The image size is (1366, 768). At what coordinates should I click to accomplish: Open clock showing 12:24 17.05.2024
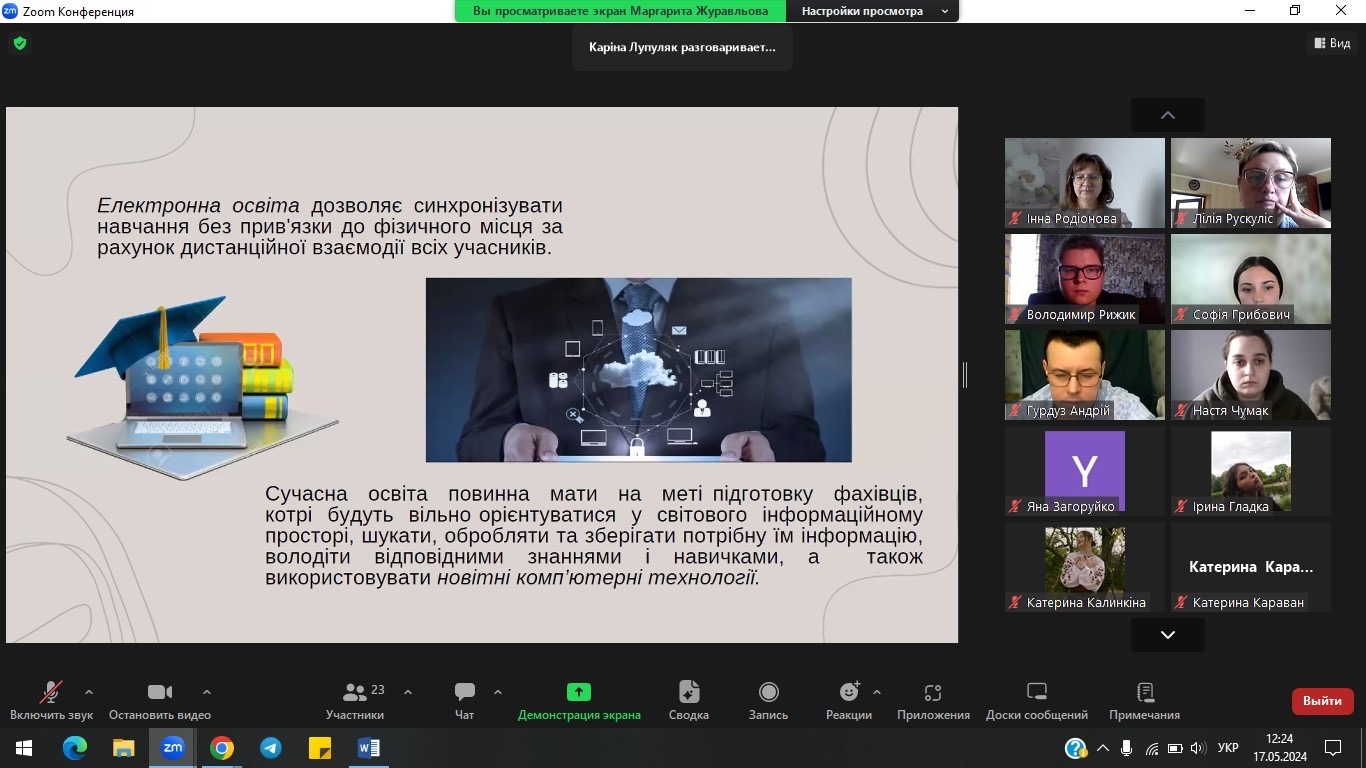(x=1279, y=748)
